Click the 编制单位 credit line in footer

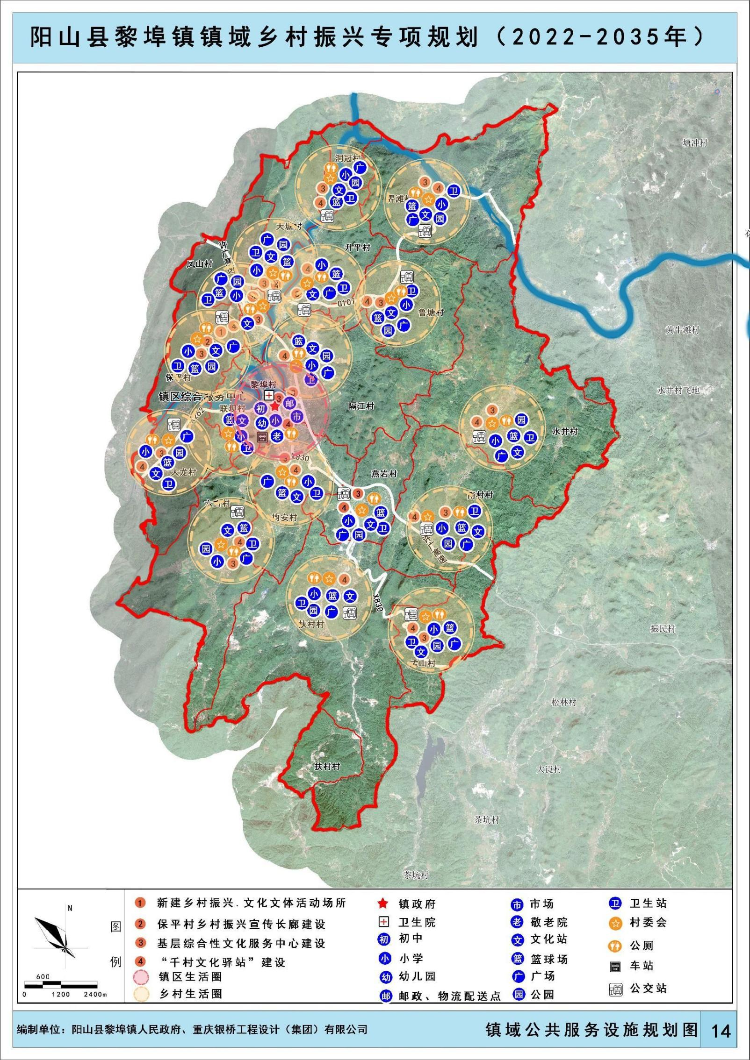pyautogui.click(x=193, y=1030)
